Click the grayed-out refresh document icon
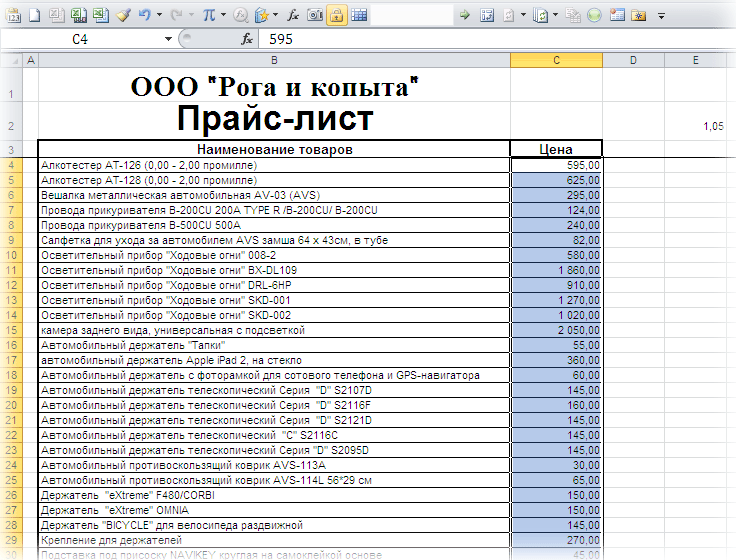Screen dimensions: 736x560 pos(509,15)
